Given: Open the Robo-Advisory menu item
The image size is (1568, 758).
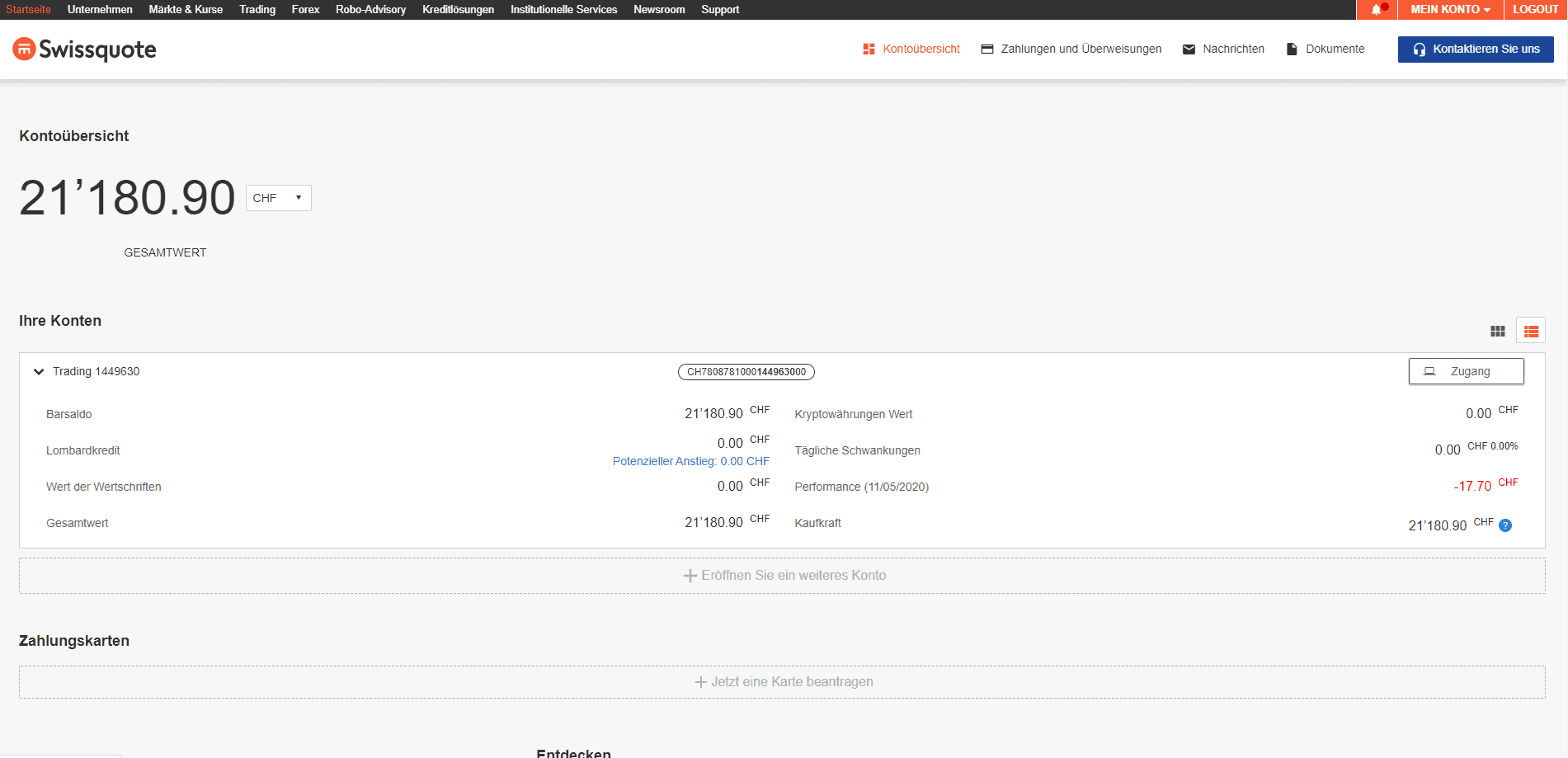Looking at the screenshot, I should (x=370, y=10).
